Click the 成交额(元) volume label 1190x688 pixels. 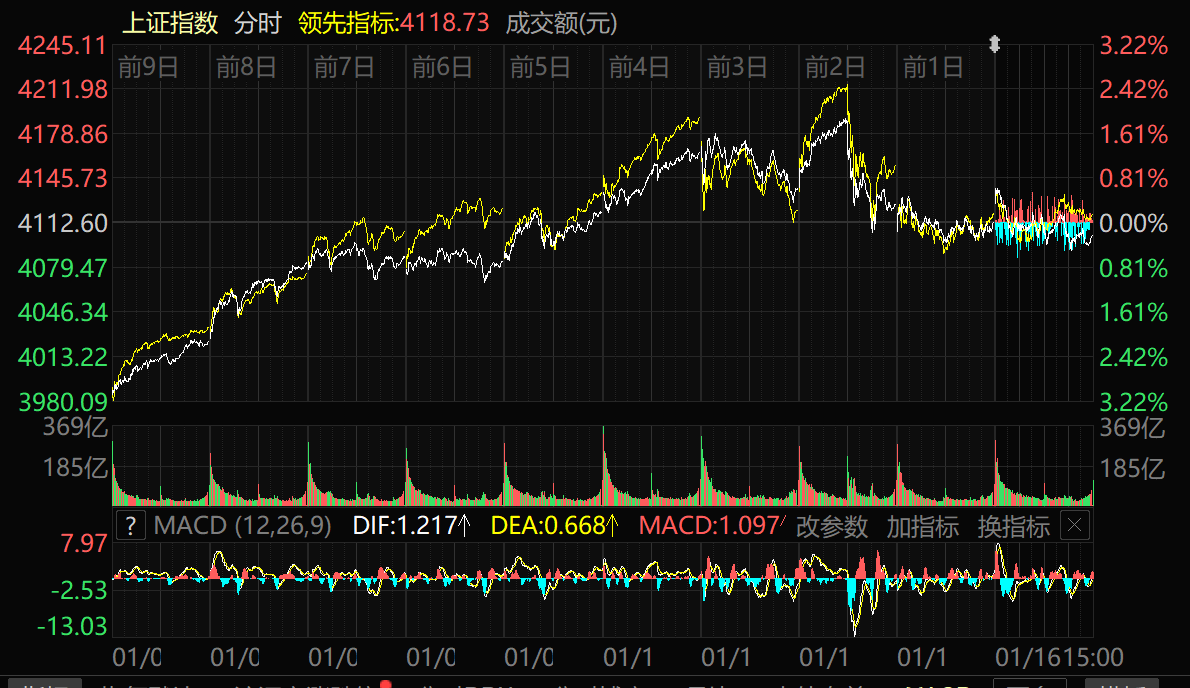coord(561,23)
